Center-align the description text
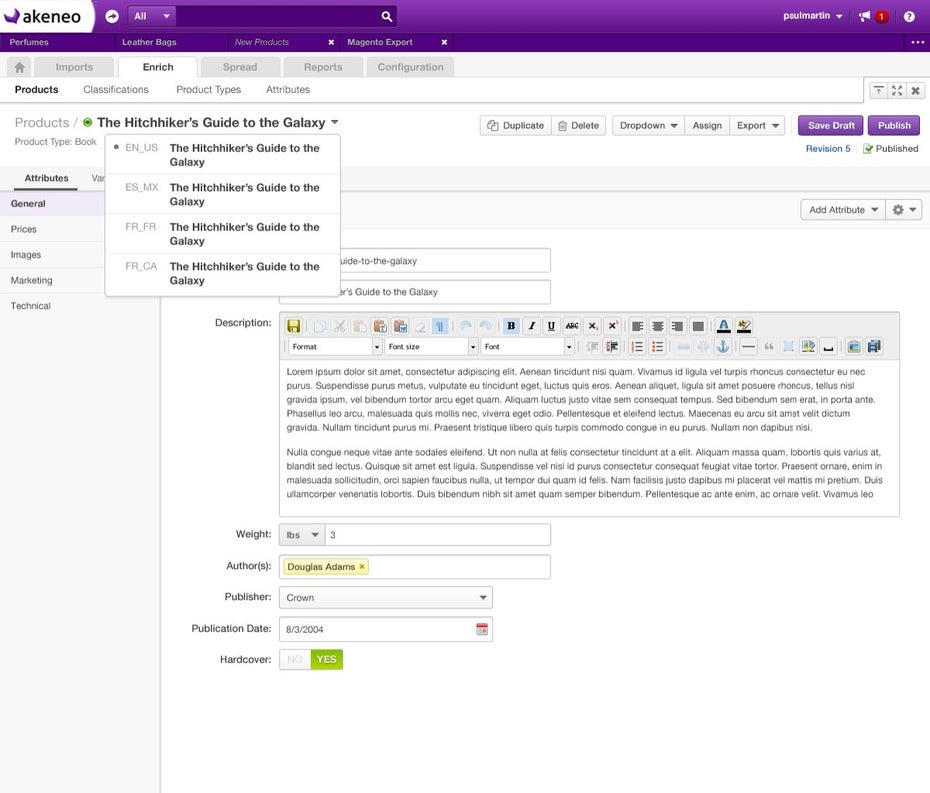930x793 pixels. 658,326
